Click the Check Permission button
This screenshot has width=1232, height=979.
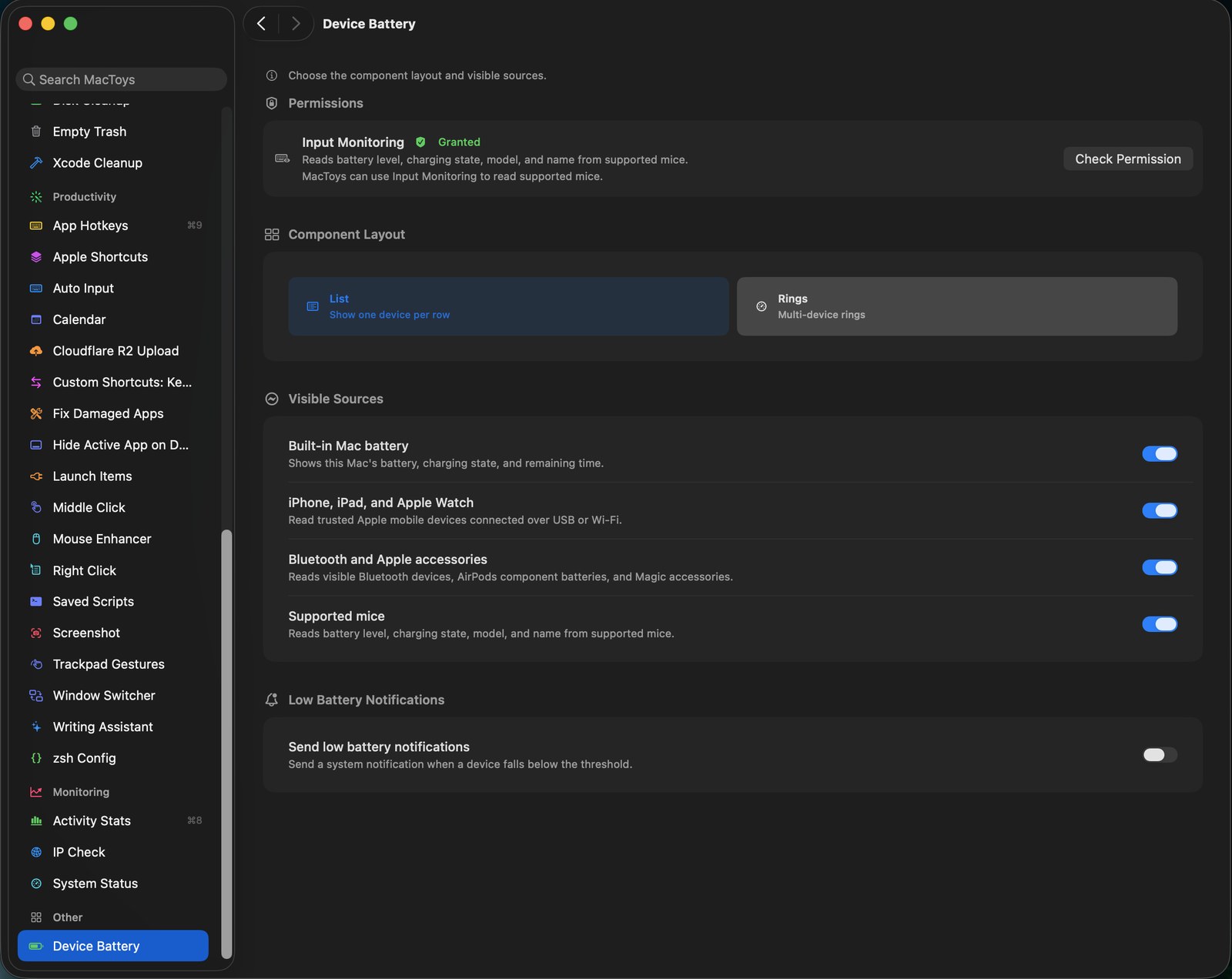point(1128,159)
